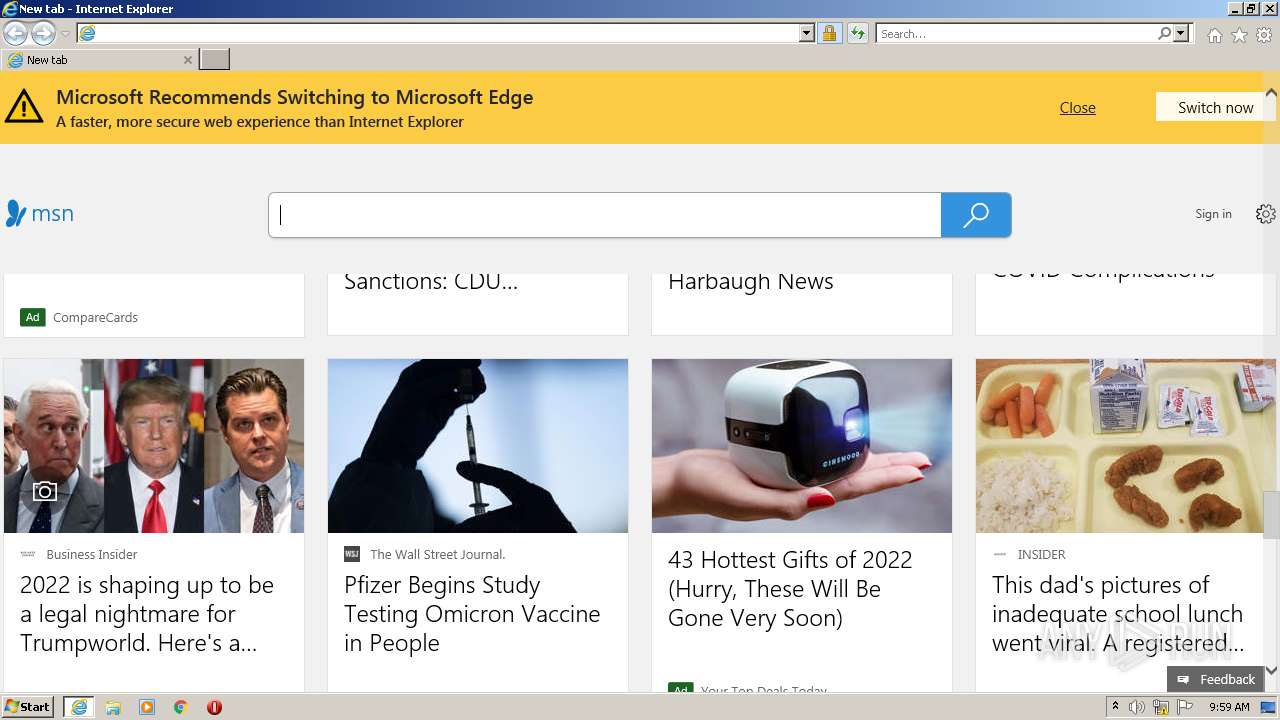This screenshot has height=720, width=1280.
Task: Open the mini projector gifts thumbnail
Action: [x=802, y=446]
